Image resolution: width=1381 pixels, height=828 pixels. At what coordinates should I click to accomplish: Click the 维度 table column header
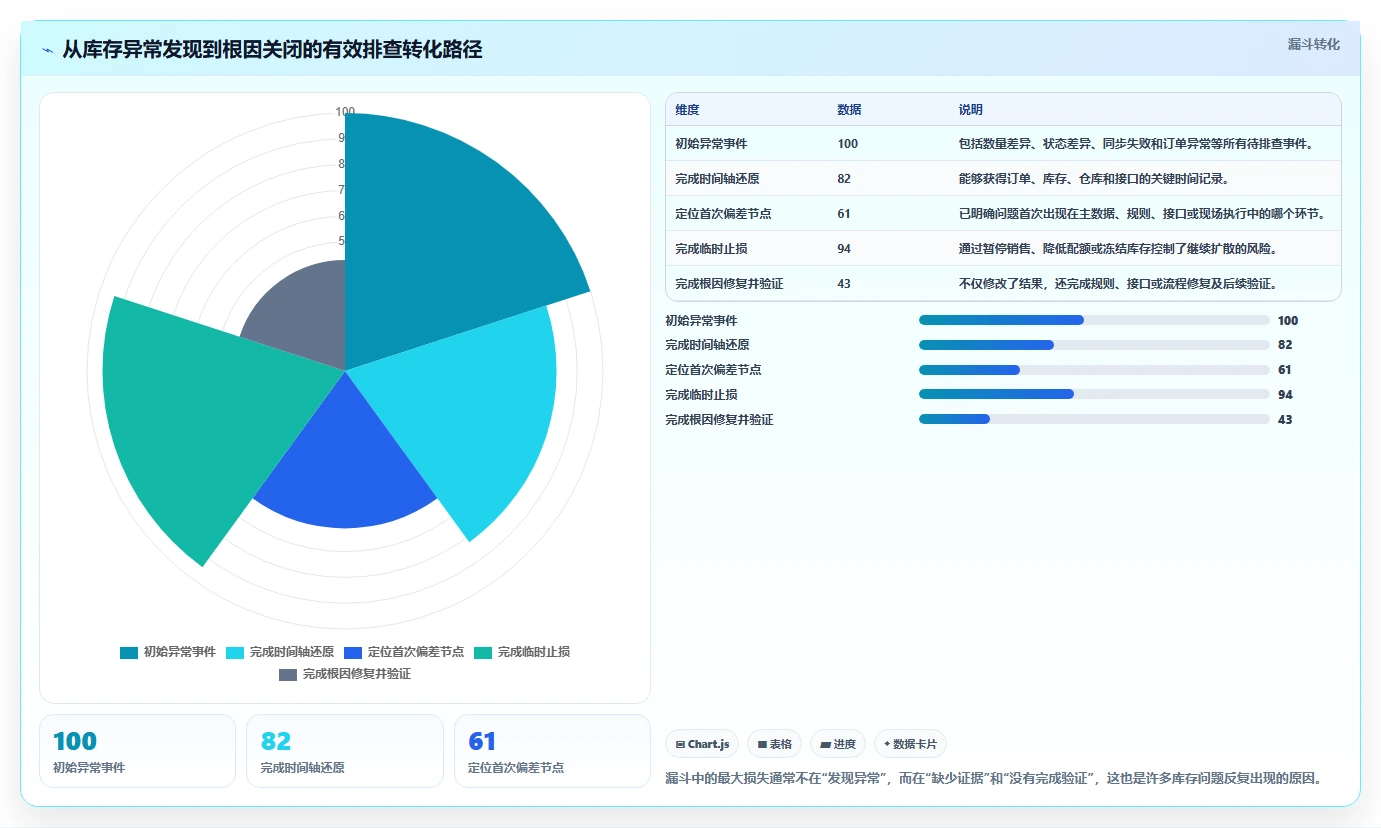[x=687, y=110]
